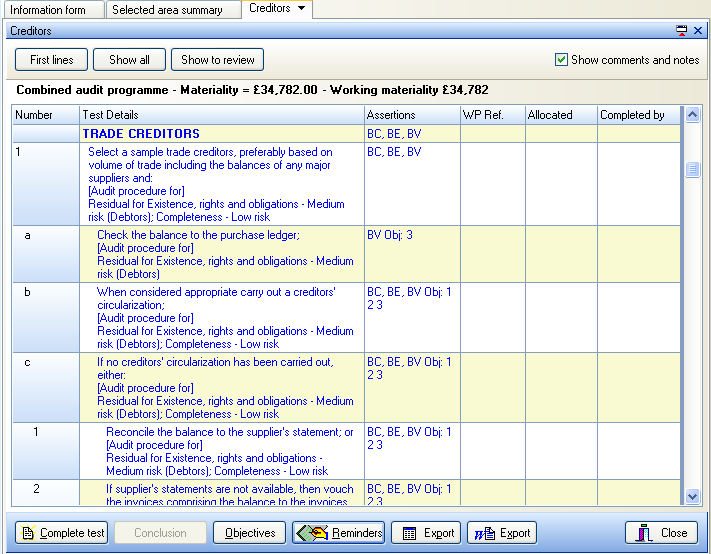711x554 pixels.
Task: Close the Creditors audit programme
Action: tap(661, 533)
